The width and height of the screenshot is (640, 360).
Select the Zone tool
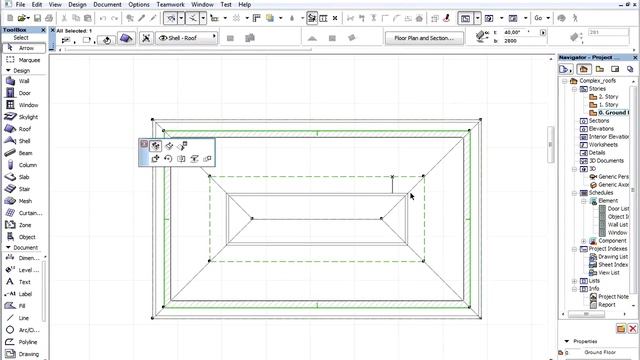pos(24,225)
